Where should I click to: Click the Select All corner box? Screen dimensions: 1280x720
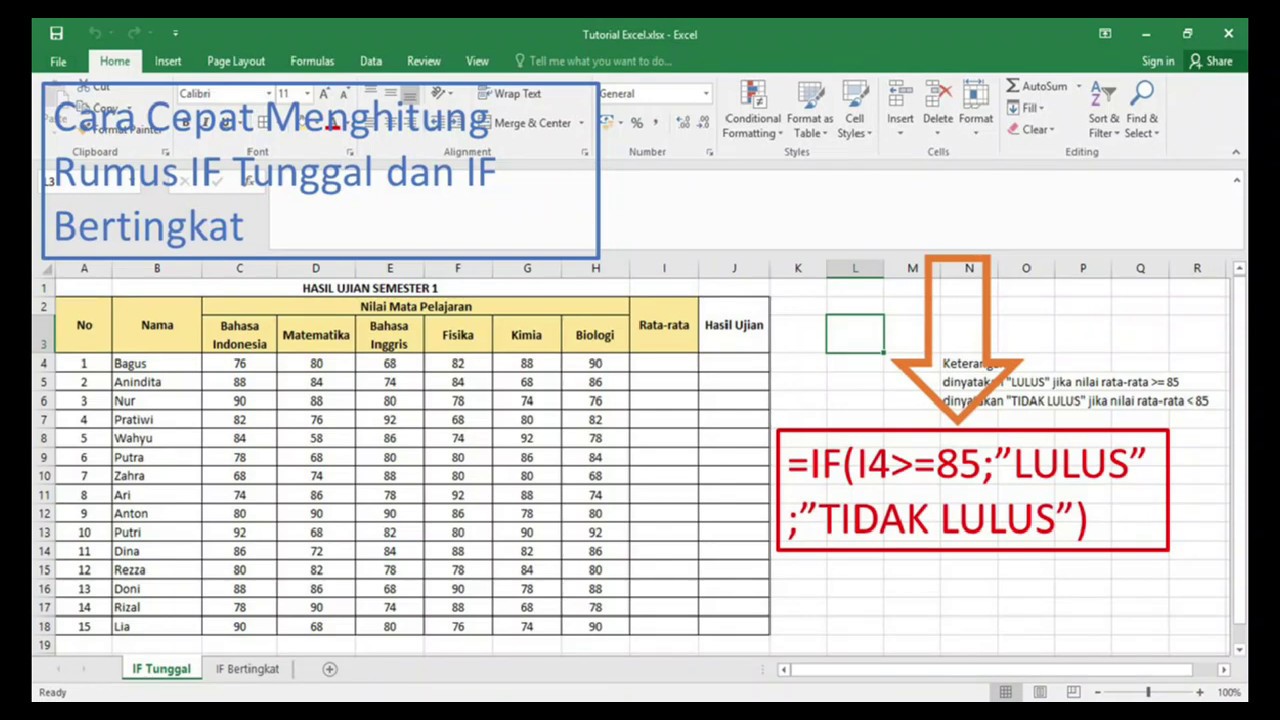point(44,268)
